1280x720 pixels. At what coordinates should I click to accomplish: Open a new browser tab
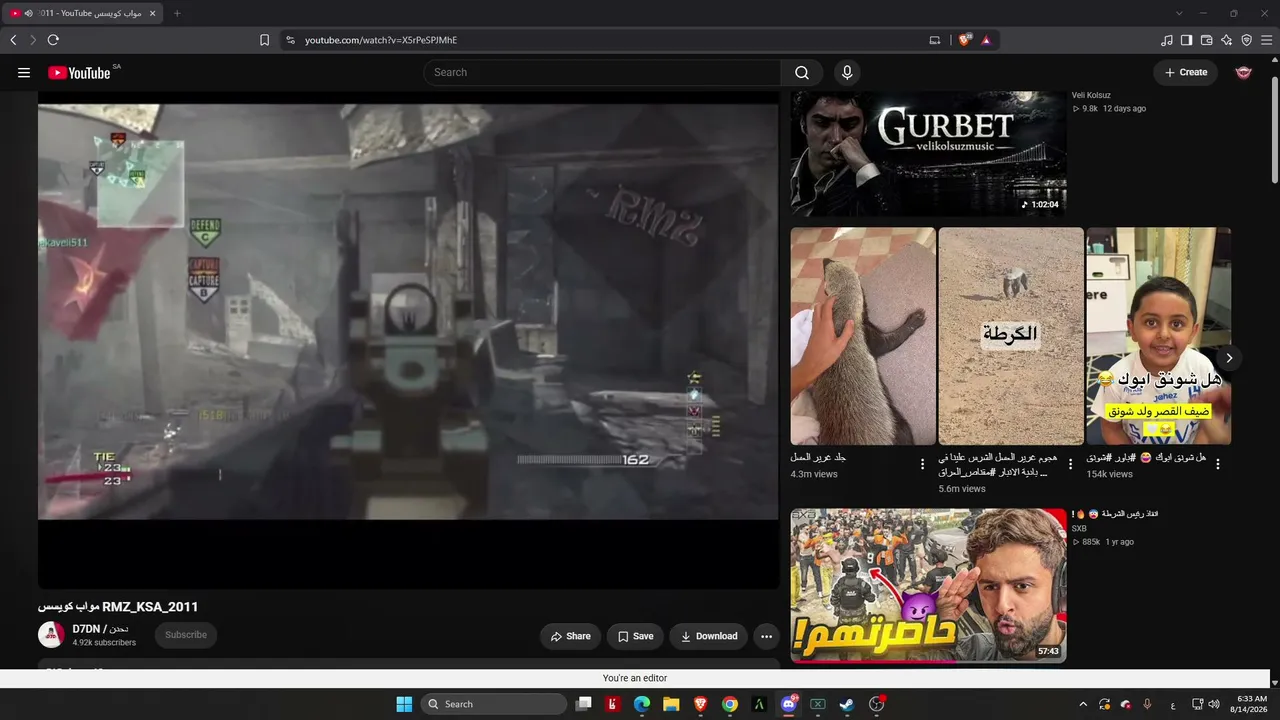tap(177, 13)
